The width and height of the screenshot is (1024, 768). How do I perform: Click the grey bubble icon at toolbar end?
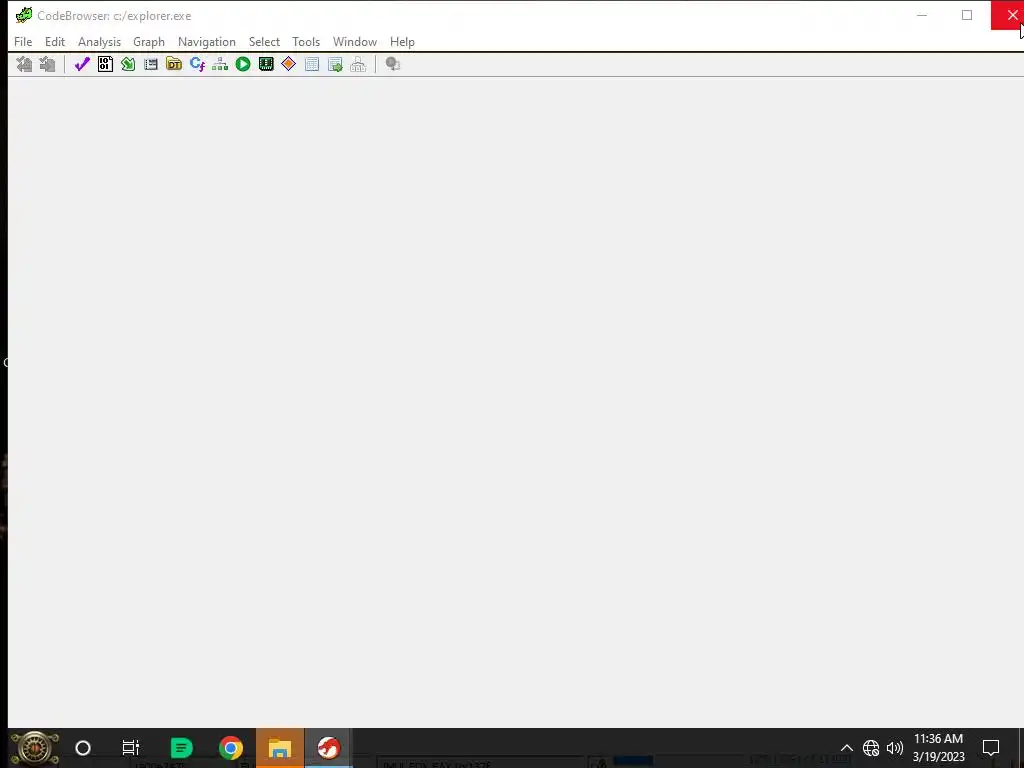[392, 64]
